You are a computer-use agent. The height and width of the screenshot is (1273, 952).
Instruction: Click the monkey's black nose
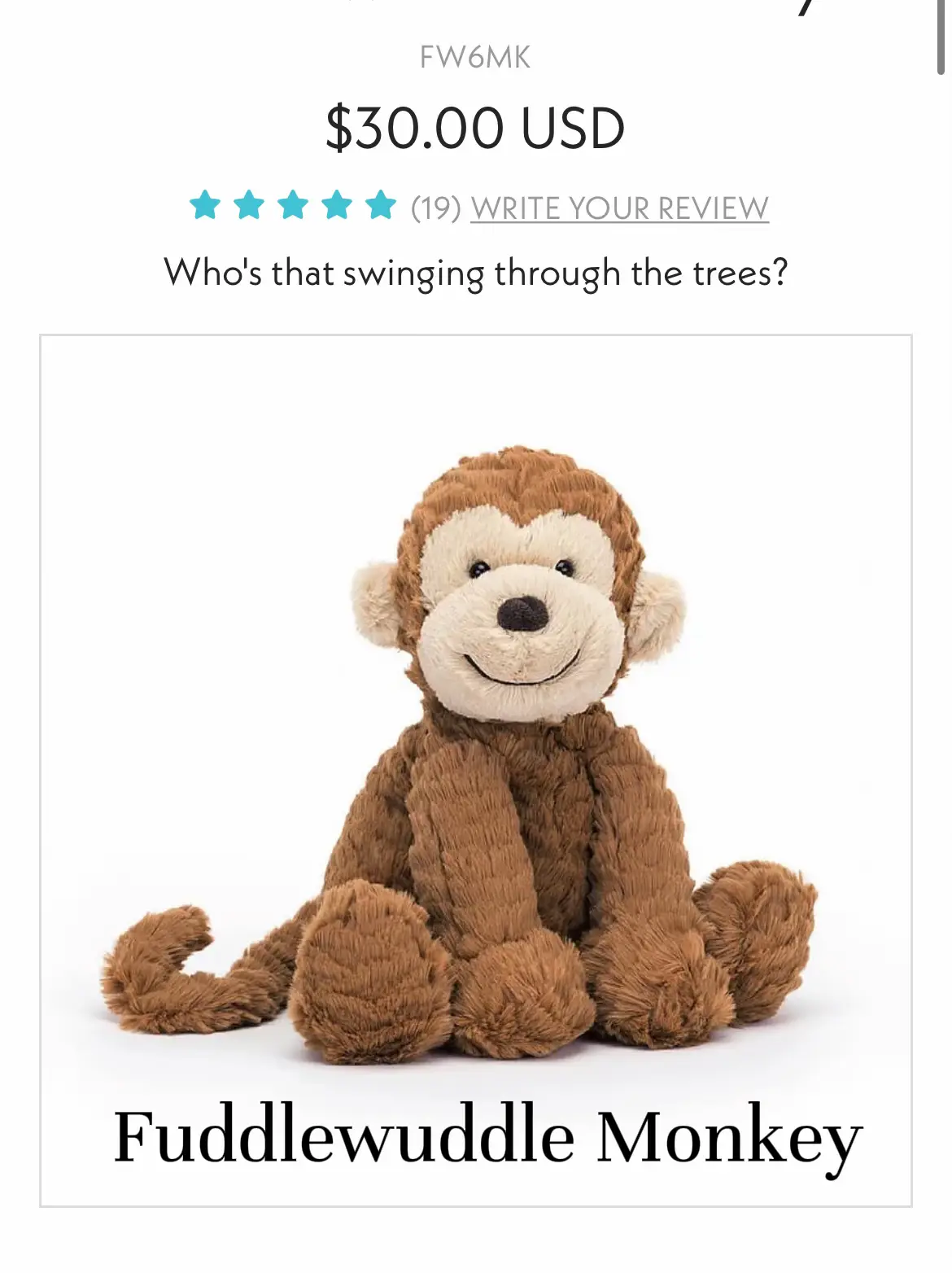coord(523,614)
